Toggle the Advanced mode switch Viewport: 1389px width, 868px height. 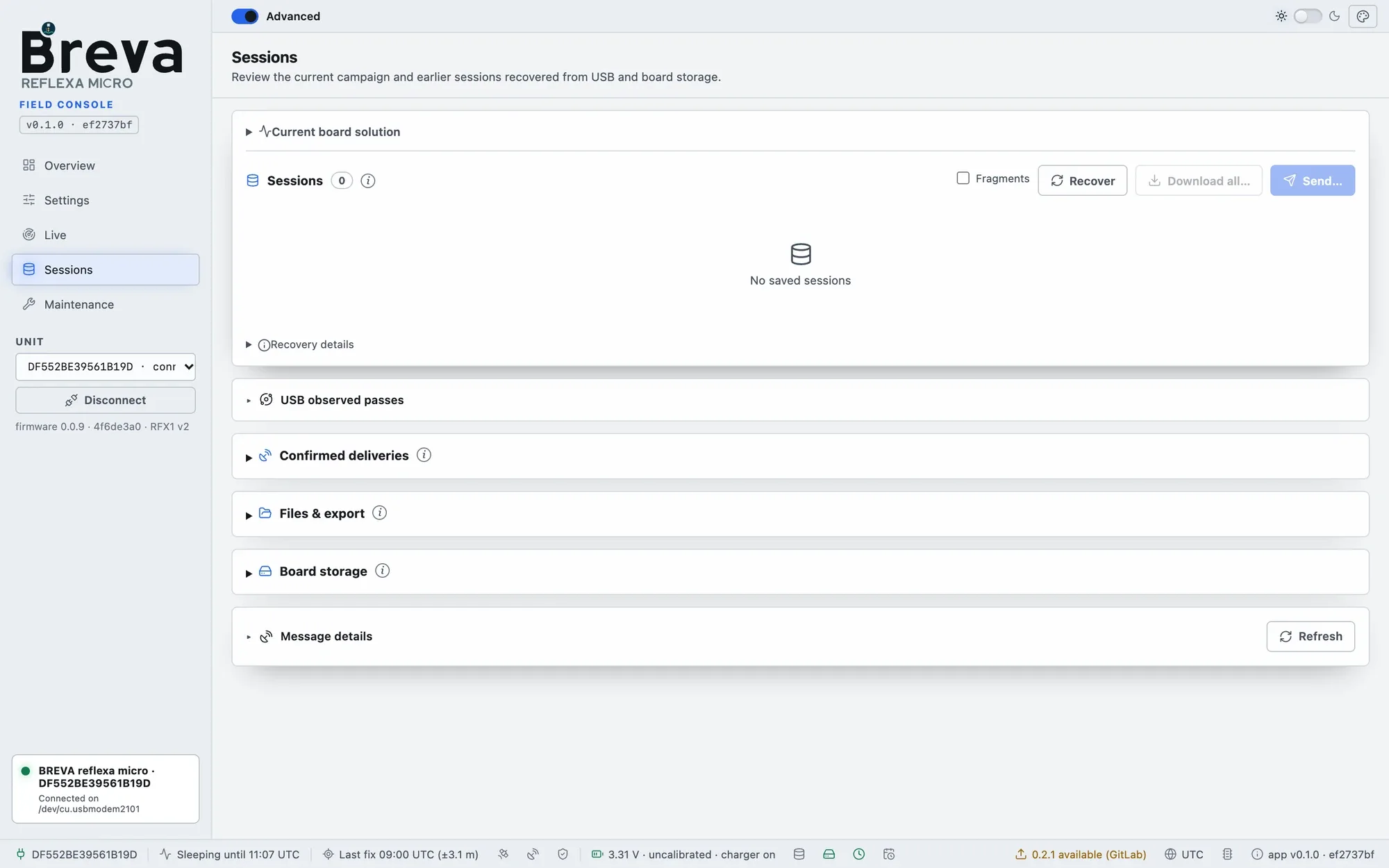click(244, 16)
